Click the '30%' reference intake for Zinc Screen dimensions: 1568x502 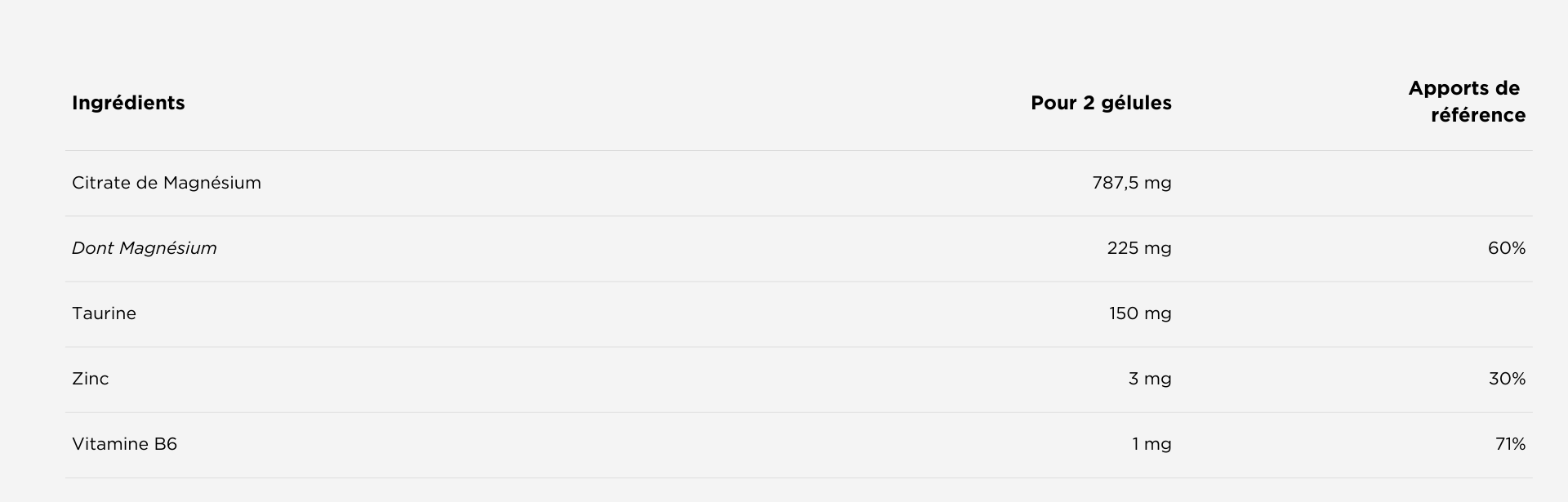1506,379
